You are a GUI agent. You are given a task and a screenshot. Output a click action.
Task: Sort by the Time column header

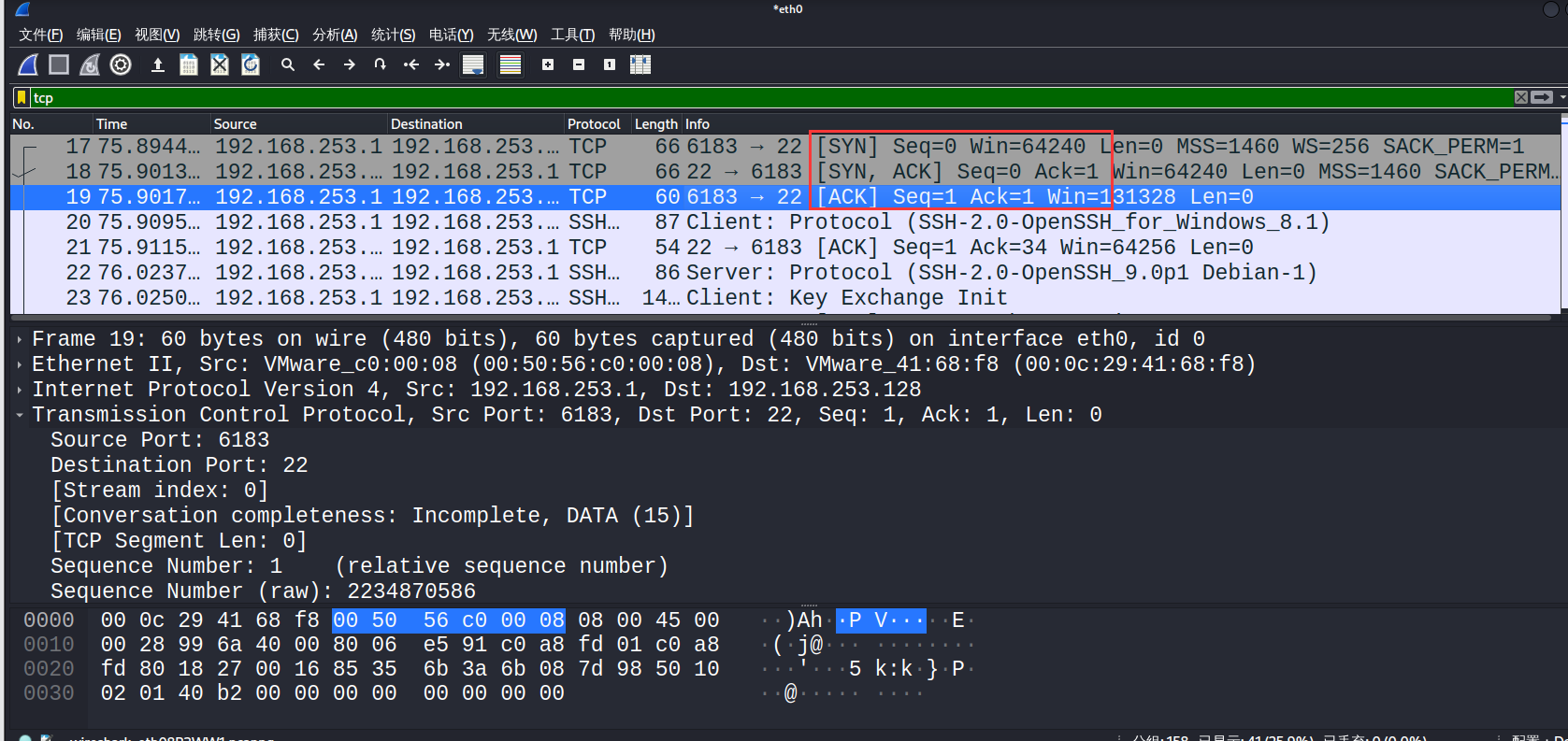tap(151, 123)
